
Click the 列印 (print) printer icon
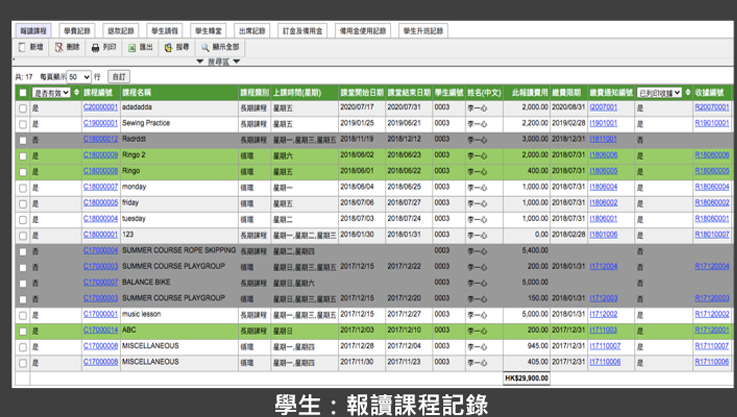95,47
